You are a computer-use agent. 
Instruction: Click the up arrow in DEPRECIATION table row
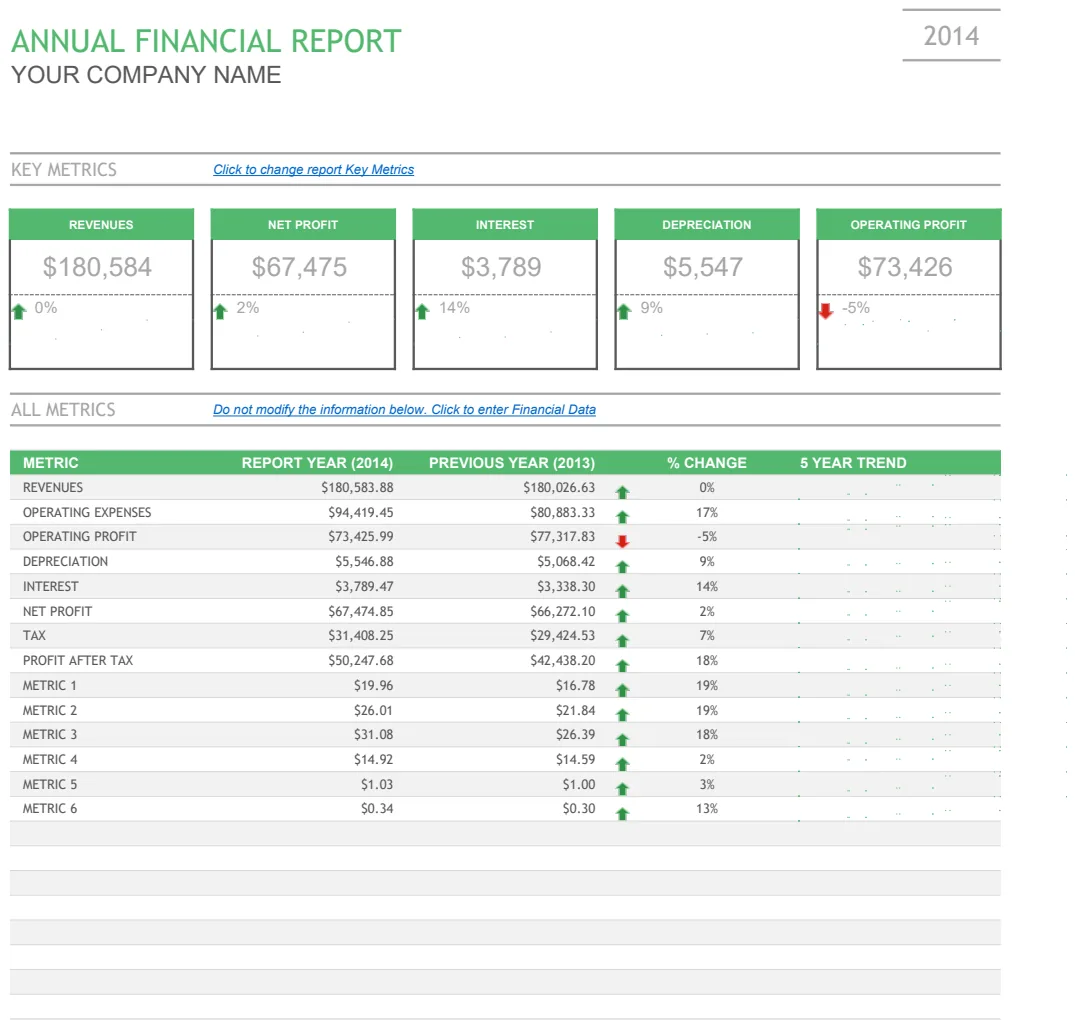click(623, 566)
